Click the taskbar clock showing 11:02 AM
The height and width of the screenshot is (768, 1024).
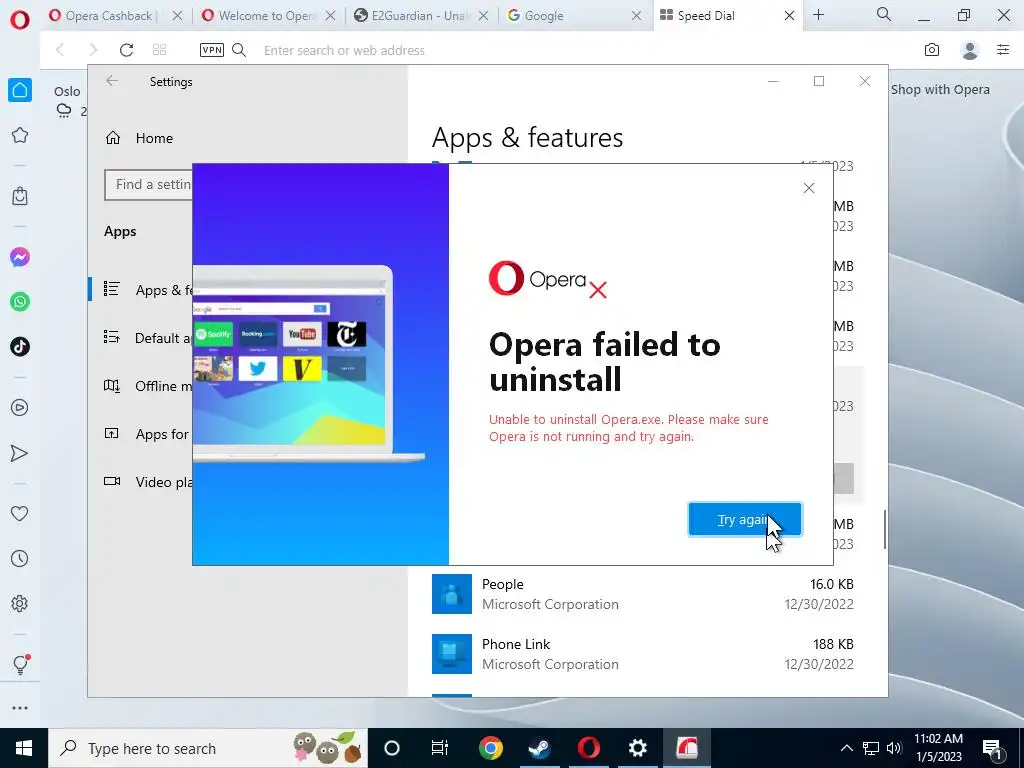[x=938, y=748]
